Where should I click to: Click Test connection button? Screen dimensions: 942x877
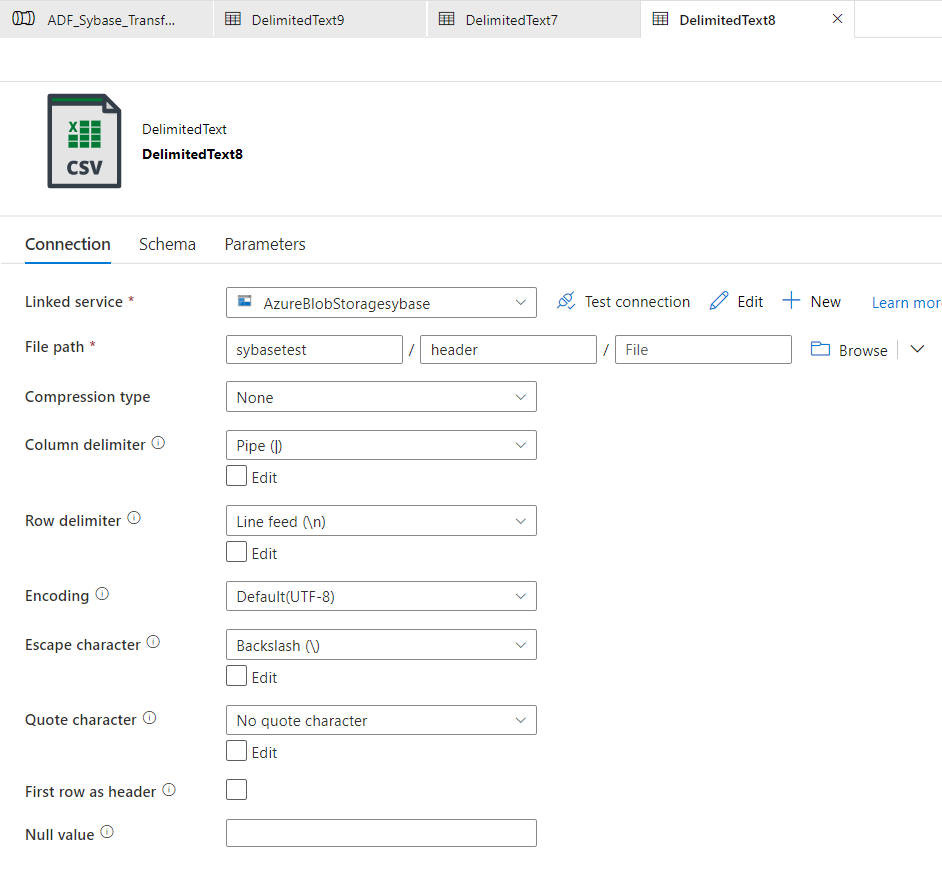coord(623,302)
